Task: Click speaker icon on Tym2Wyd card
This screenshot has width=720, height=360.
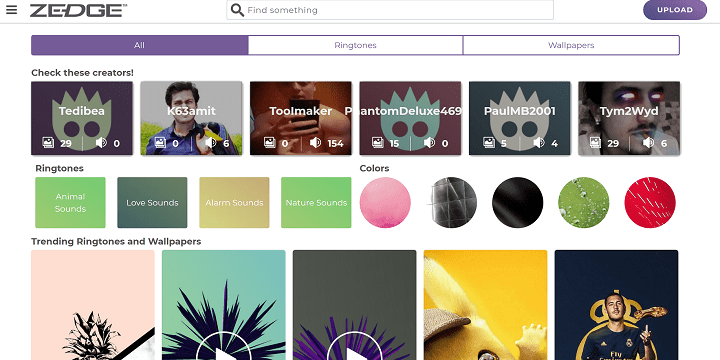Action: 648,143
